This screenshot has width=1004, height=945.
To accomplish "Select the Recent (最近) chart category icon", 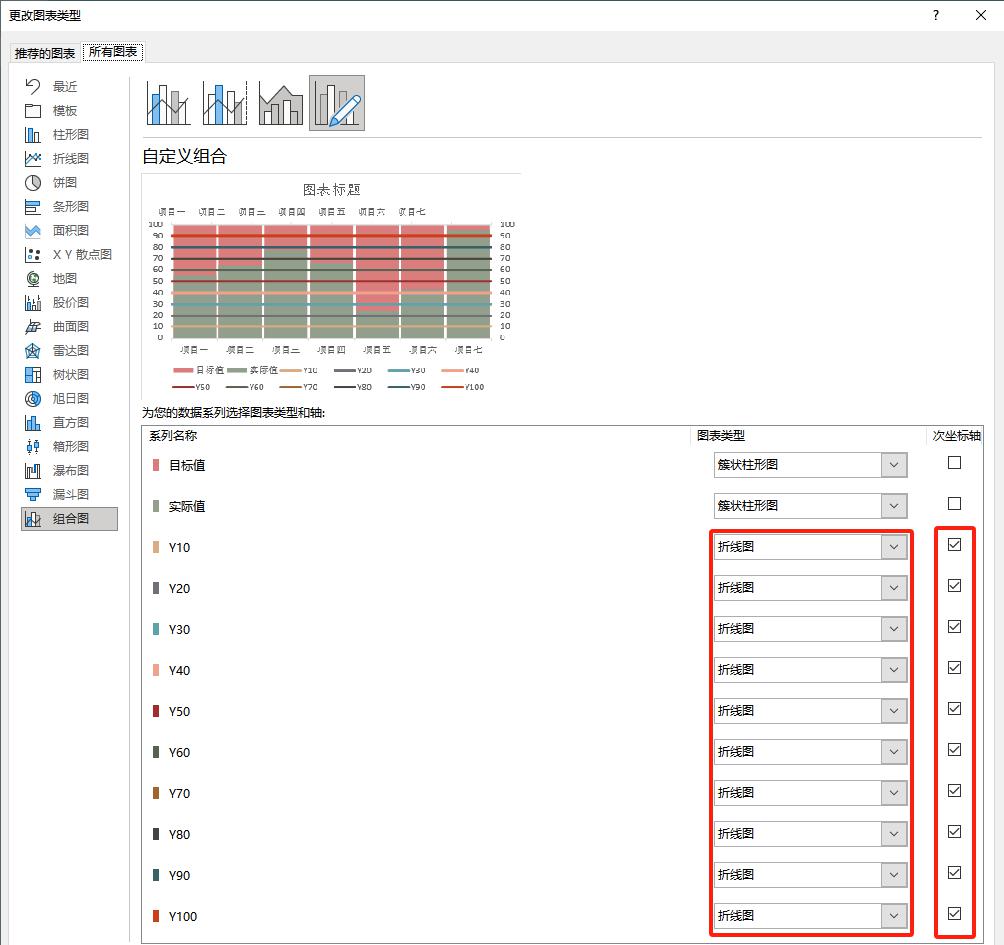I will [x=33, y=86].
